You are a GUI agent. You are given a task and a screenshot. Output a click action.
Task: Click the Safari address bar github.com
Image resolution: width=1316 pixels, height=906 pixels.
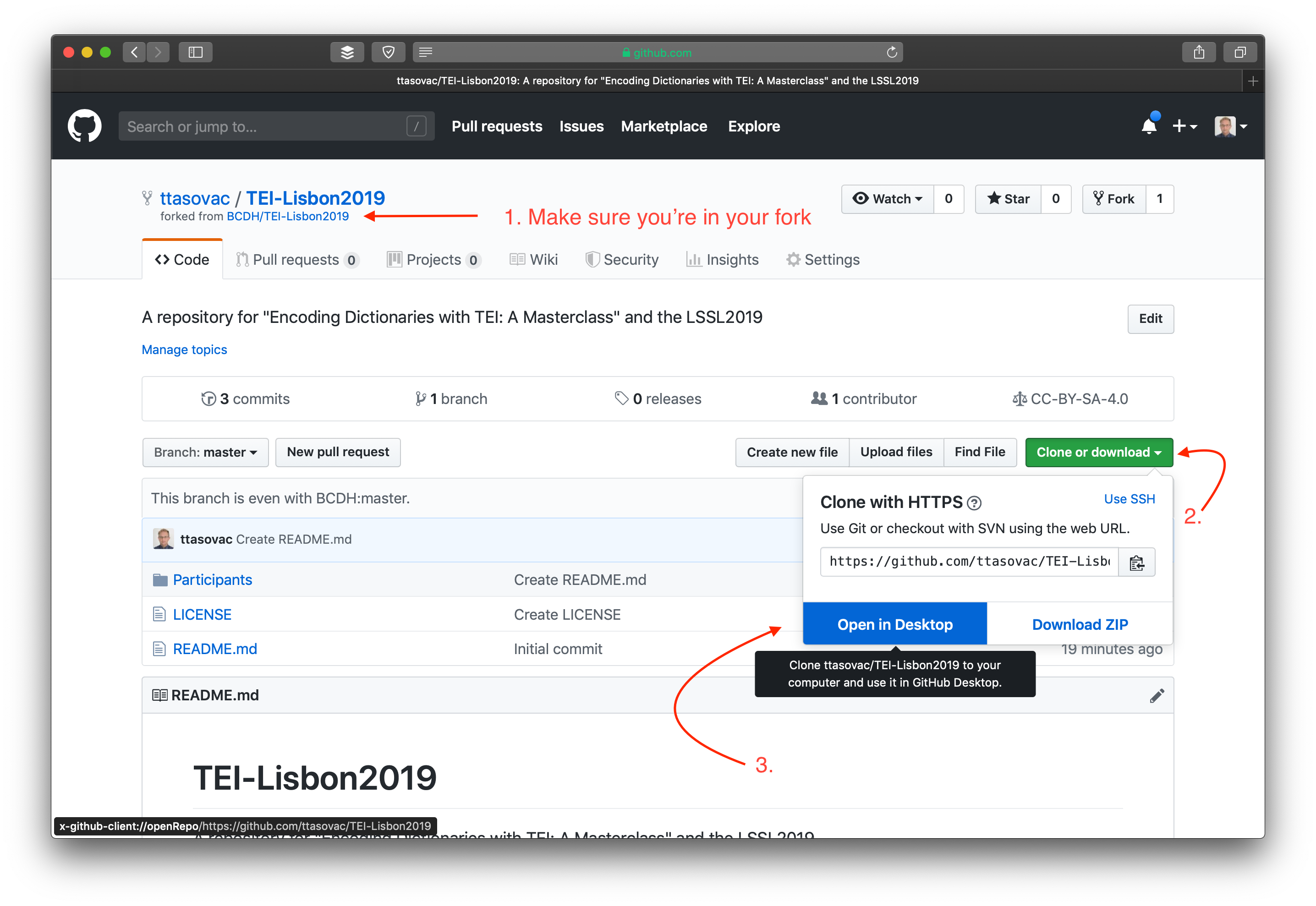658,52
